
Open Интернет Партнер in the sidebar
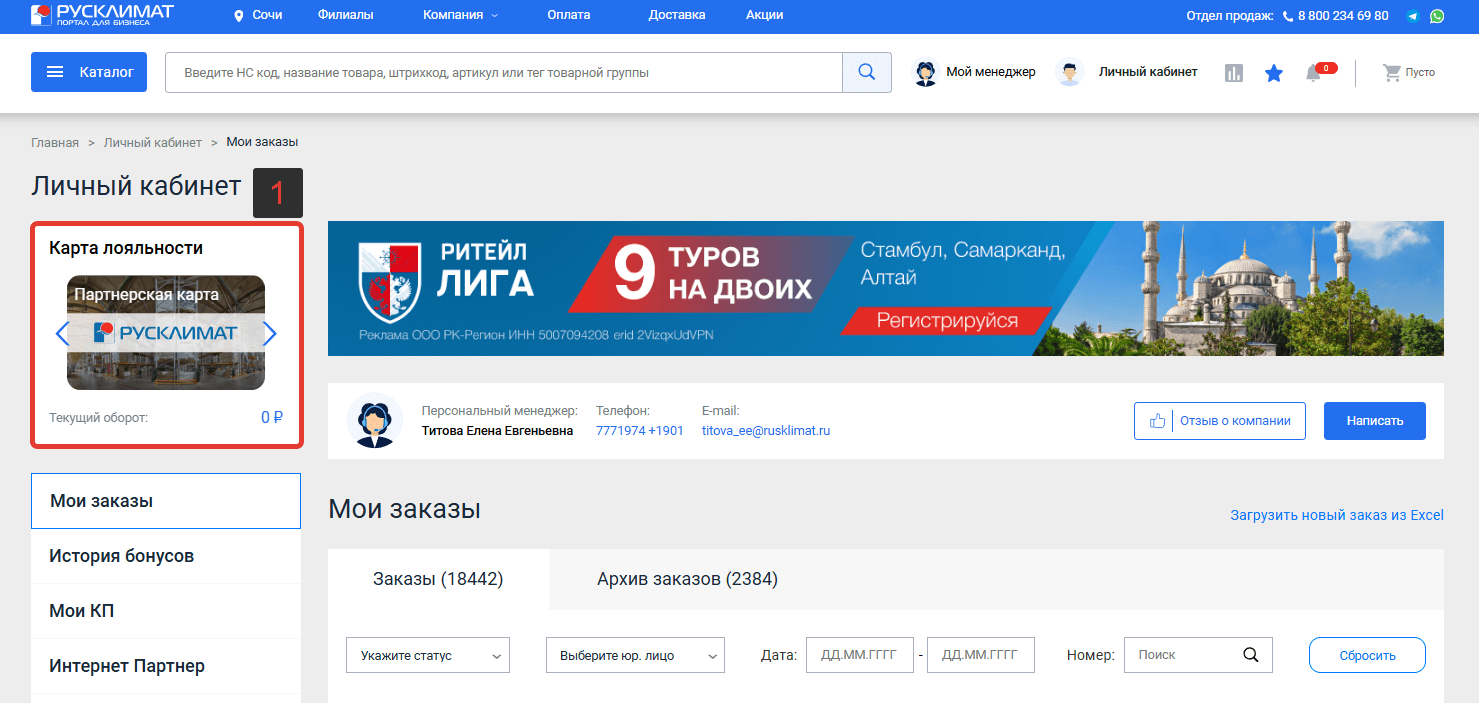pos(166,666)
